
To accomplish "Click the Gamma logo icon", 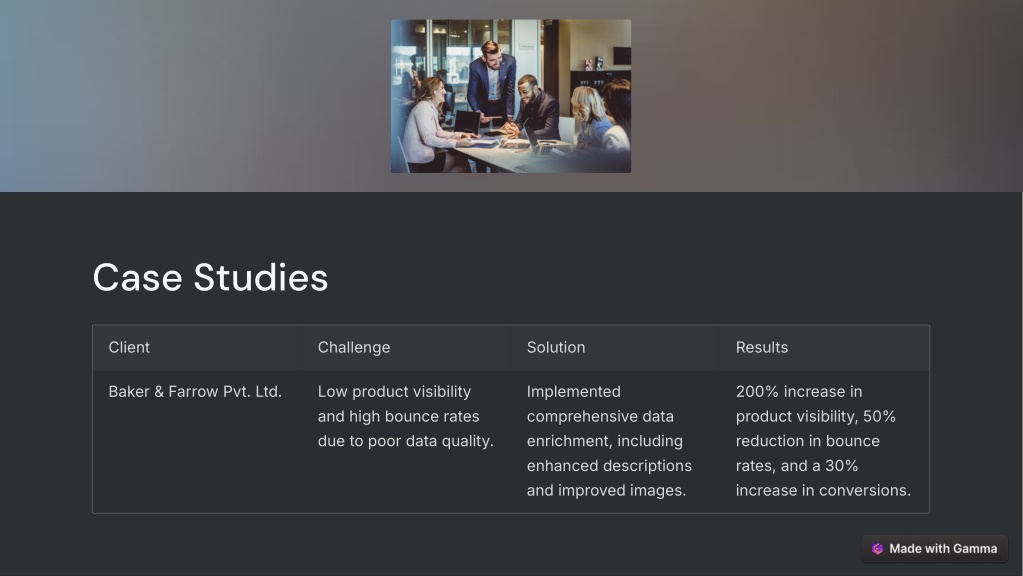I will (x=877, y=549).
